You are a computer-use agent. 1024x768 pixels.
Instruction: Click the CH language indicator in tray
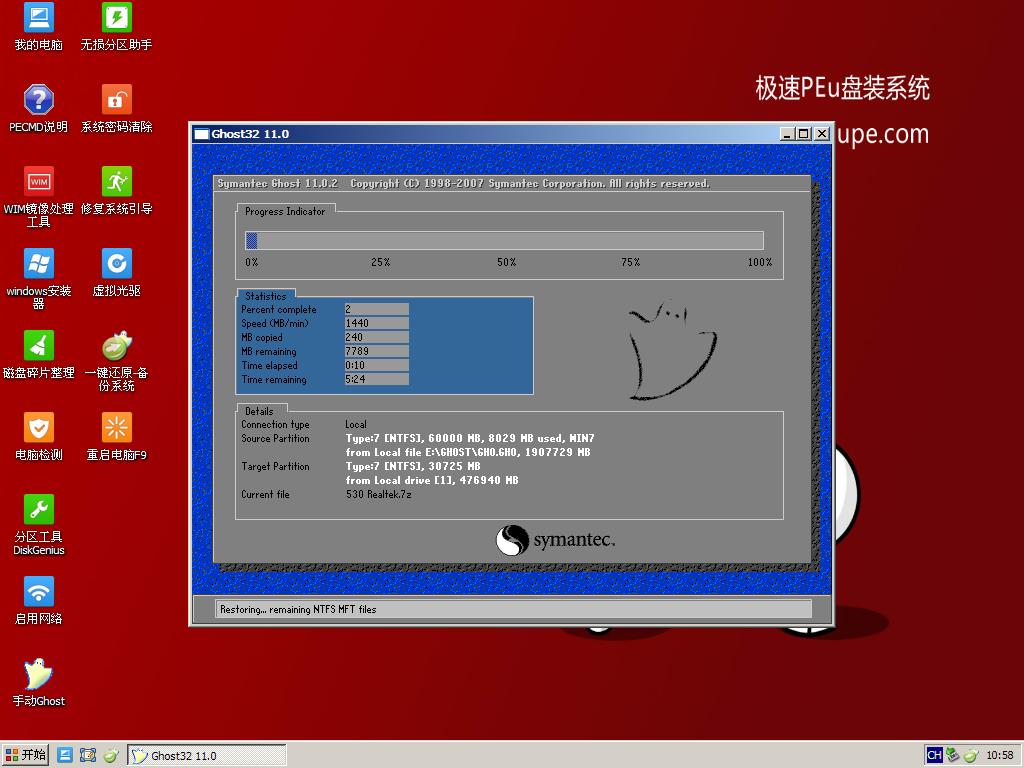935,755
